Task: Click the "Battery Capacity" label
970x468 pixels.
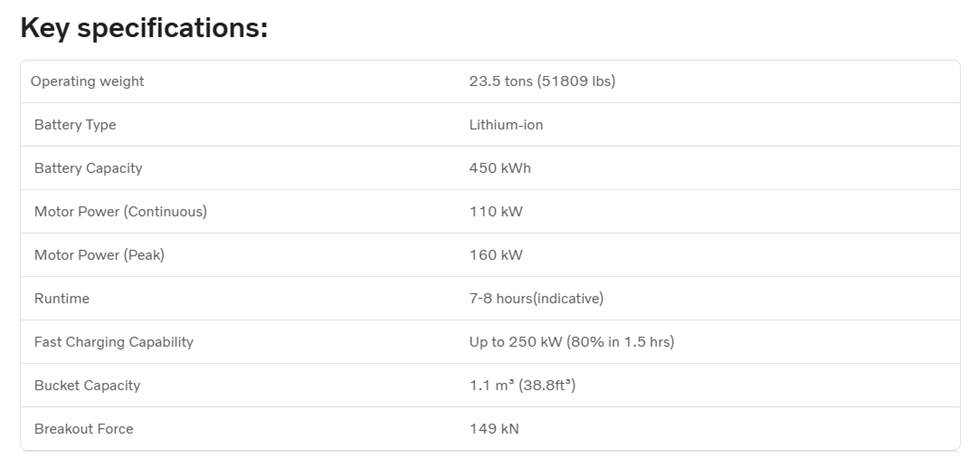Action: click(88, 168)
